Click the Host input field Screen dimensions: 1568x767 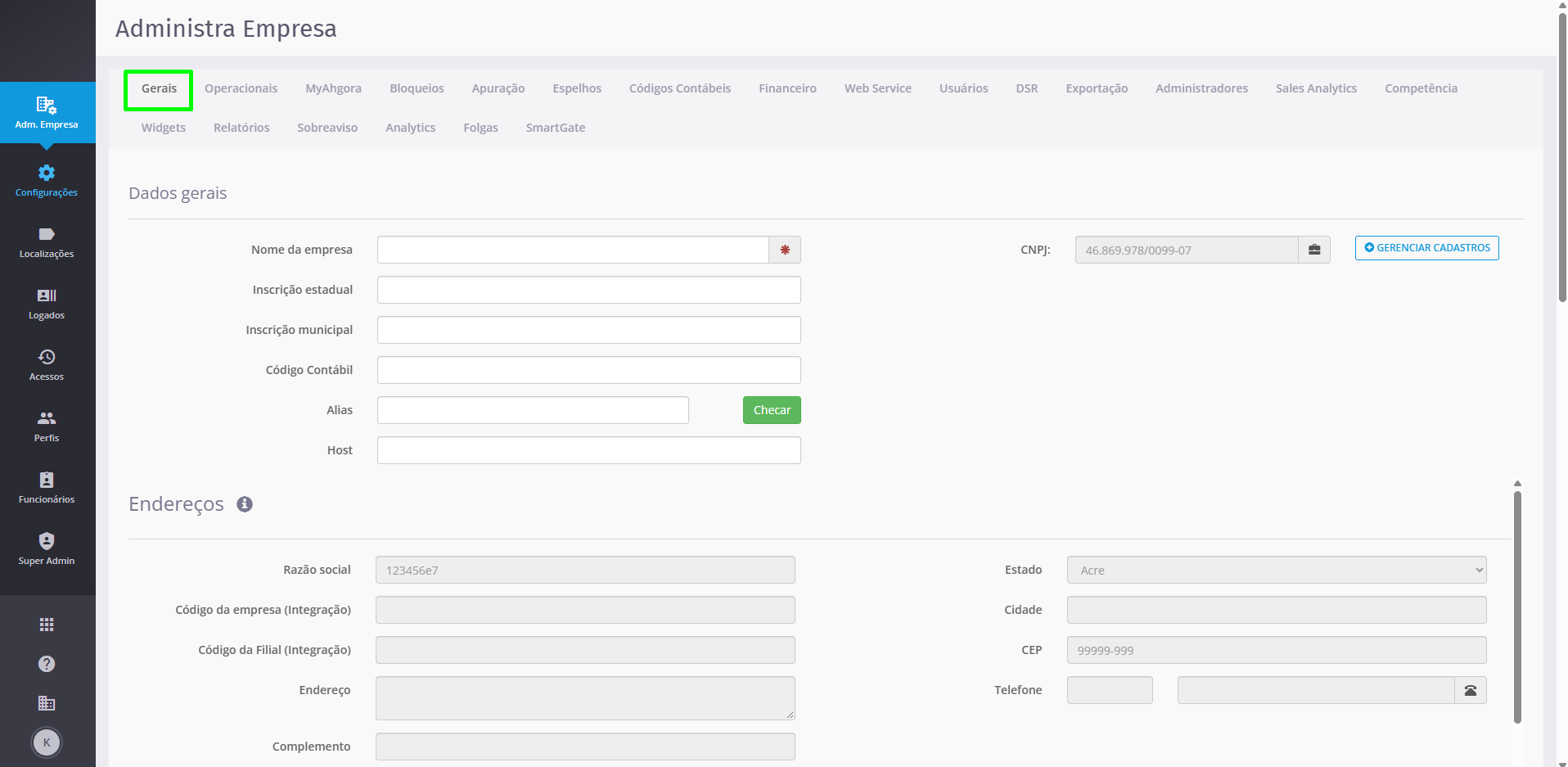point(589,450)
